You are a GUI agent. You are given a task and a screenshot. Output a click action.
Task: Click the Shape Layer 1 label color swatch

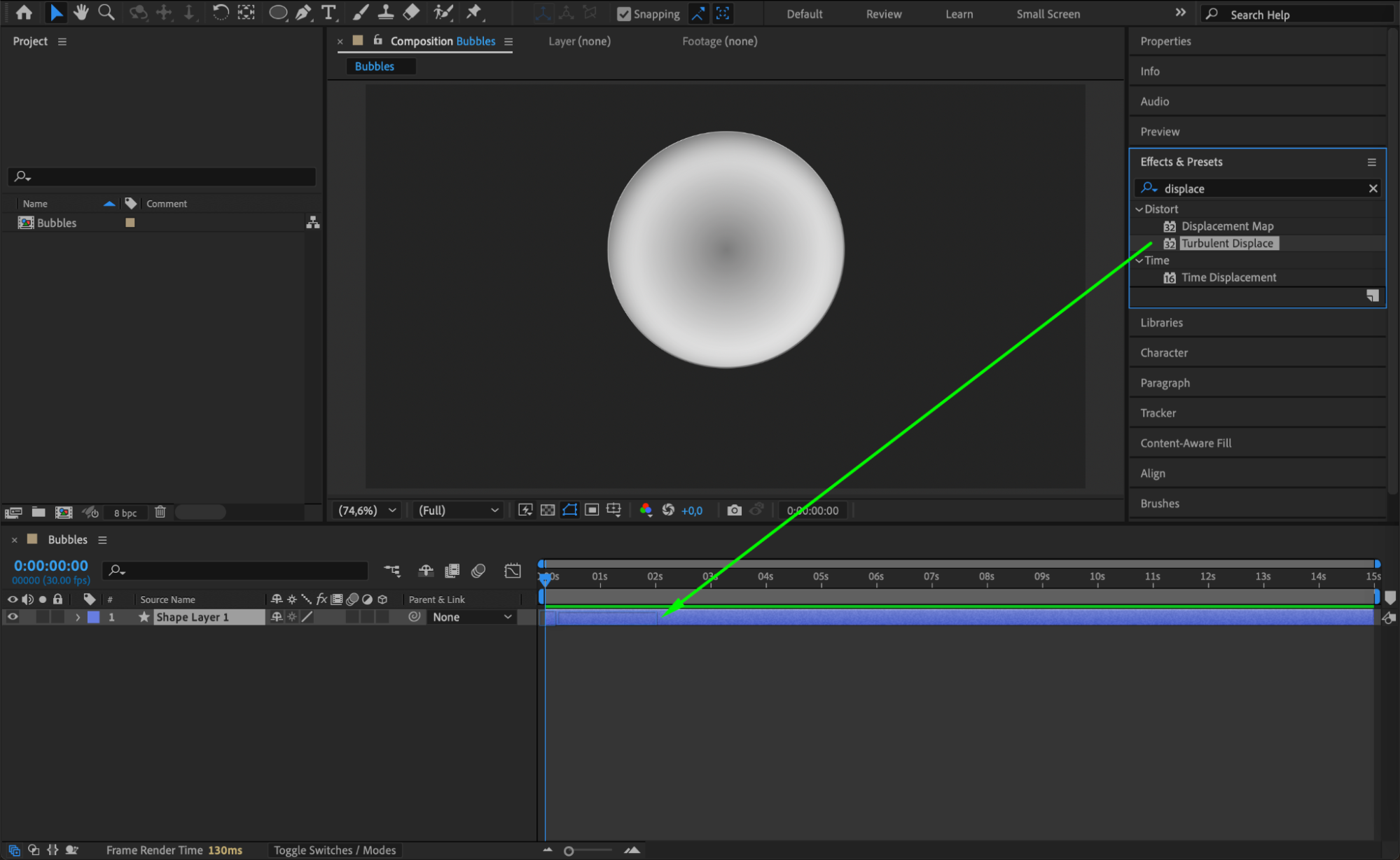click(93, 617)
